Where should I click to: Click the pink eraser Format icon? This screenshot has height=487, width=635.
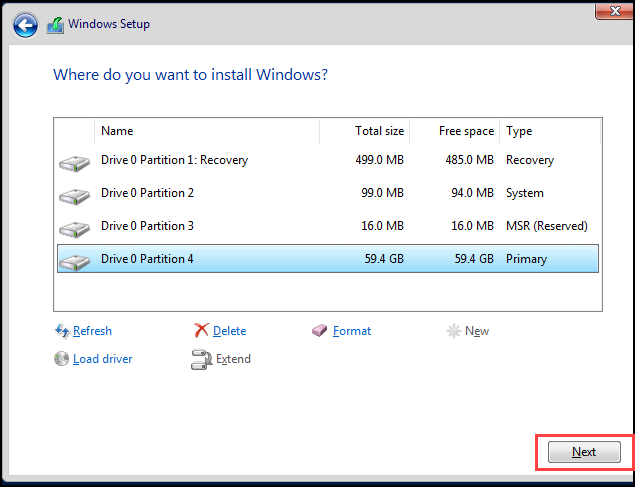click(x=320, y=331)
